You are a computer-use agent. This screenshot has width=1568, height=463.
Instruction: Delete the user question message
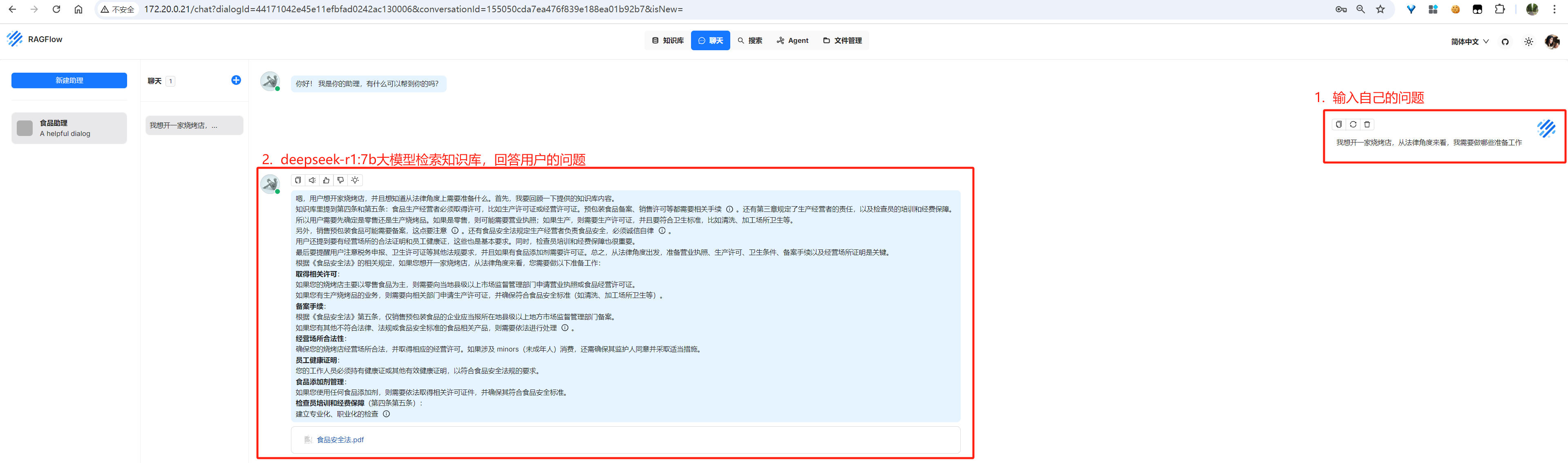[x=1367, y=124]
